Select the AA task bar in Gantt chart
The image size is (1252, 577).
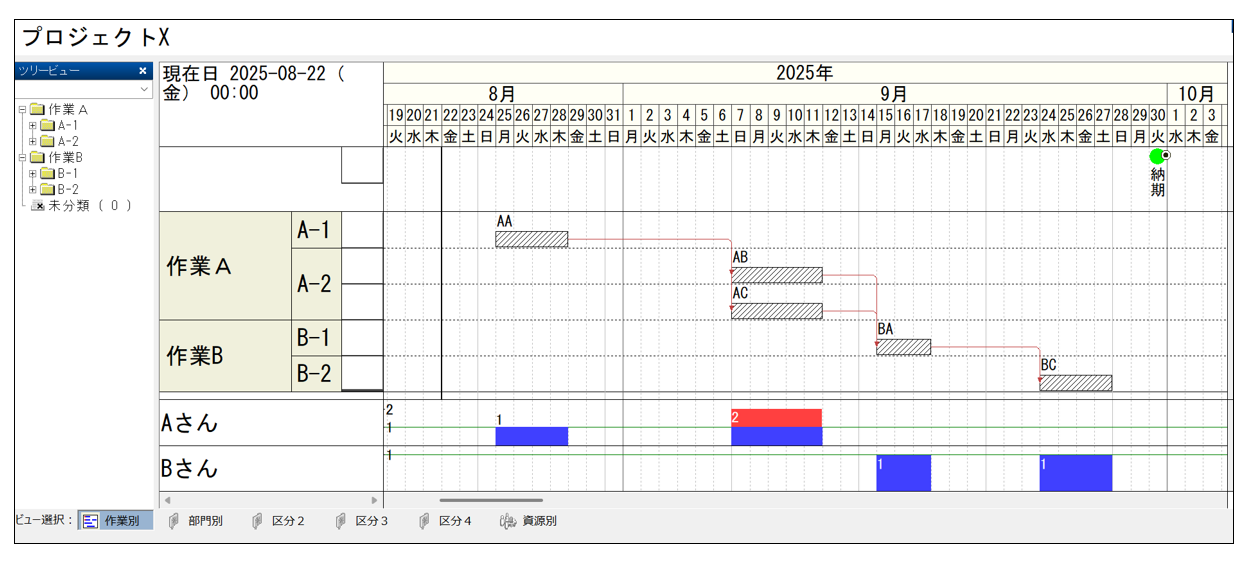(x=531, y=239)
